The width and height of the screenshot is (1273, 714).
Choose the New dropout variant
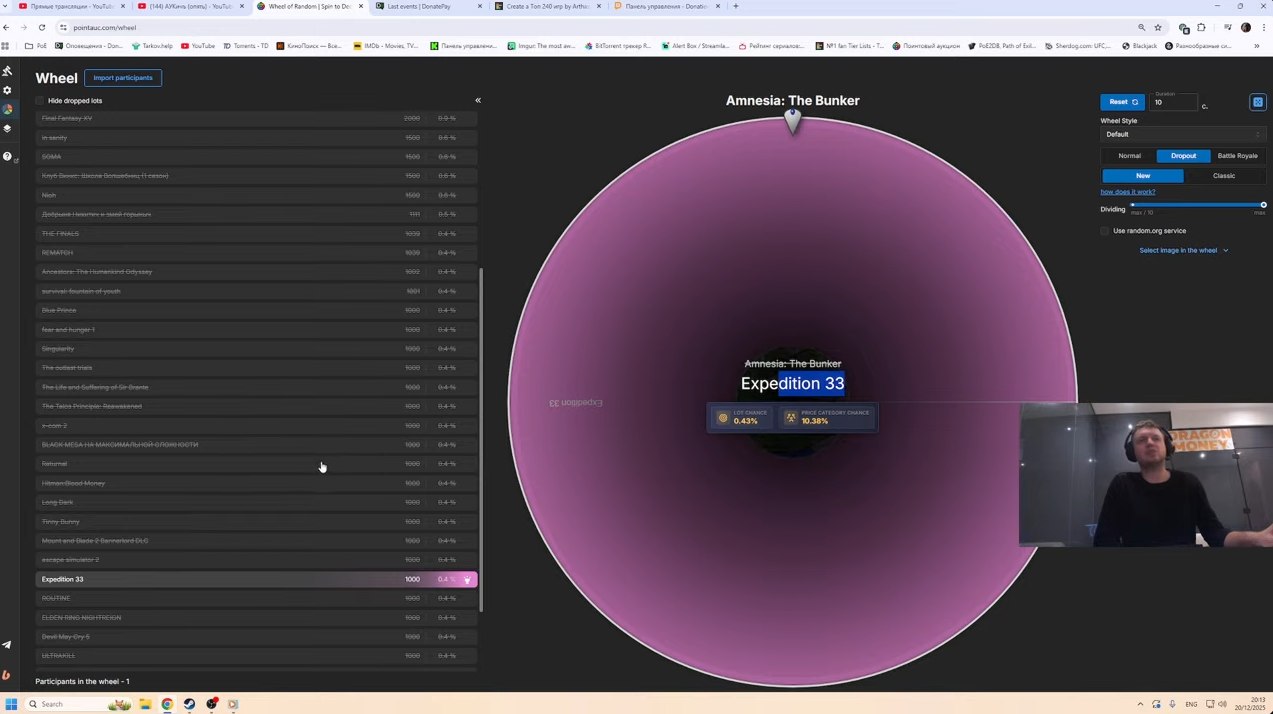coord(1143,176)
